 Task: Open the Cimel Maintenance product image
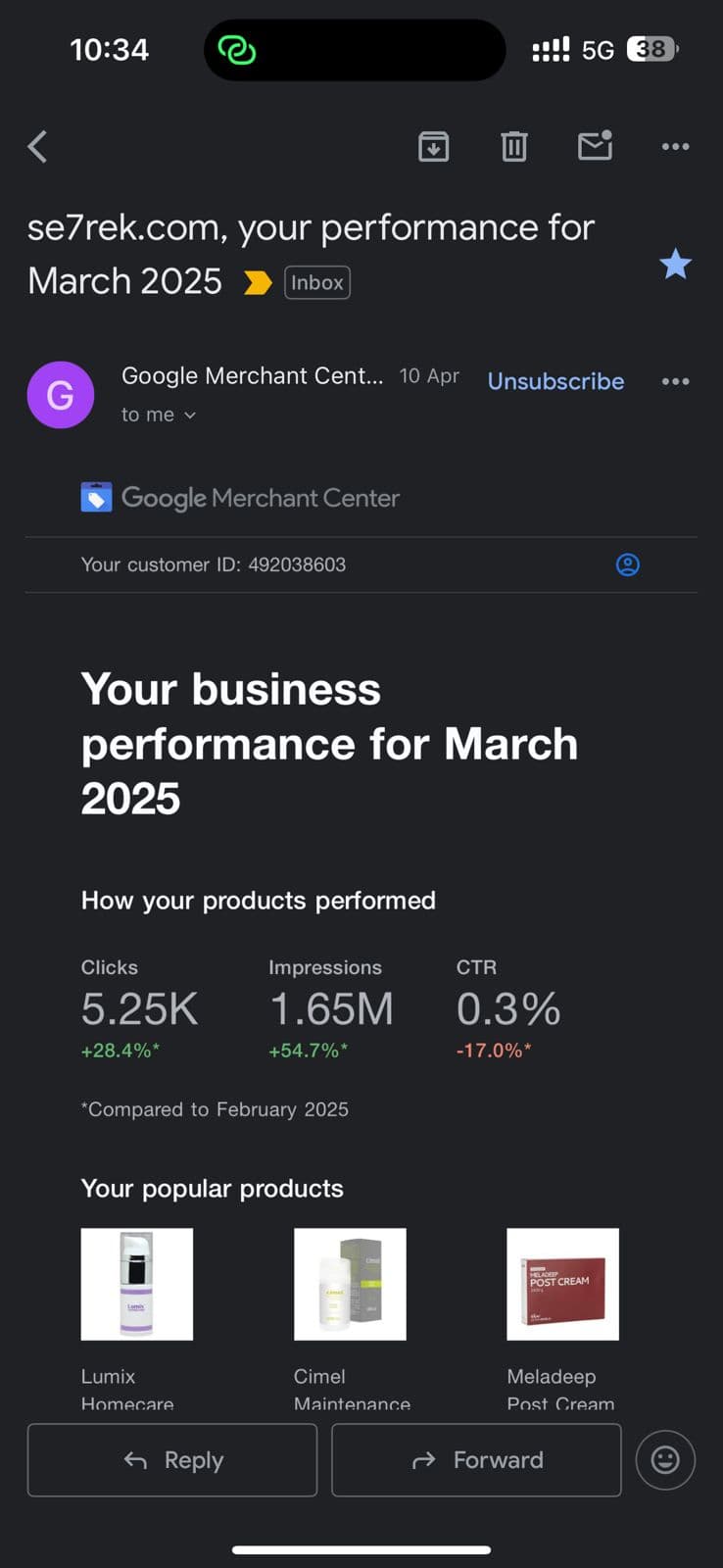coord(350,1284)
